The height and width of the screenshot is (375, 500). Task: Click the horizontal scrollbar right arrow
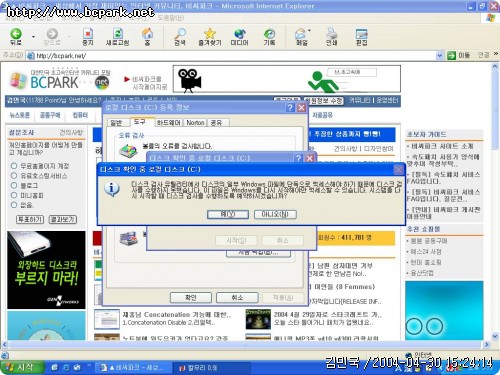(x=487, y=344)
